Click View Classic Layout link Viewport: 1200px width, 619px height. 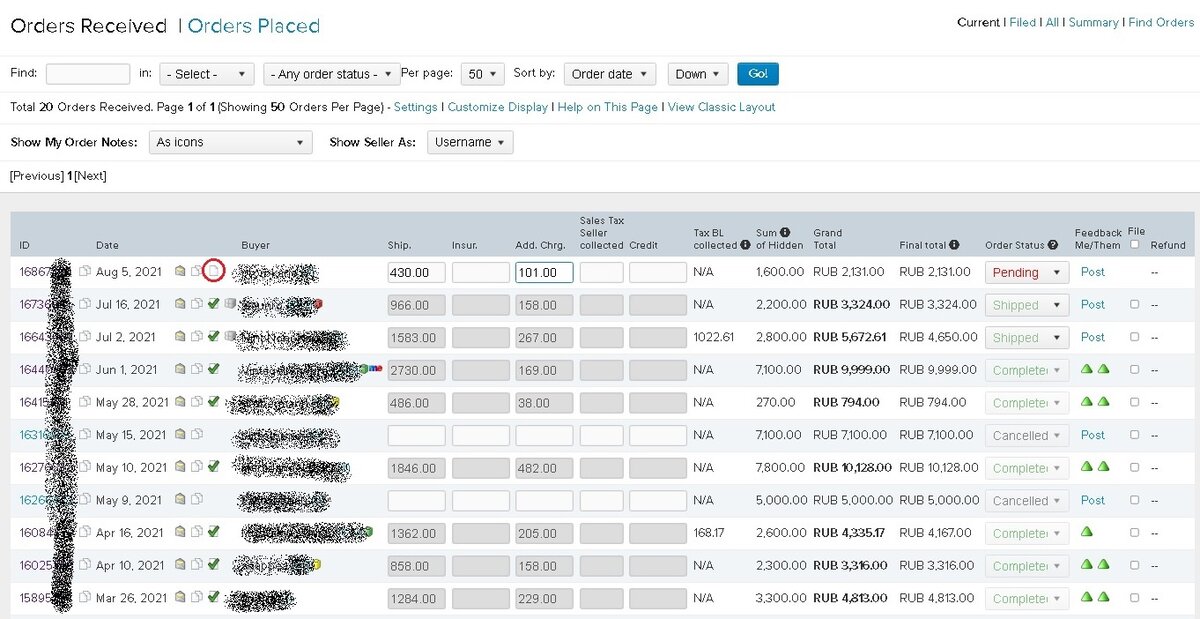point(721,107)
